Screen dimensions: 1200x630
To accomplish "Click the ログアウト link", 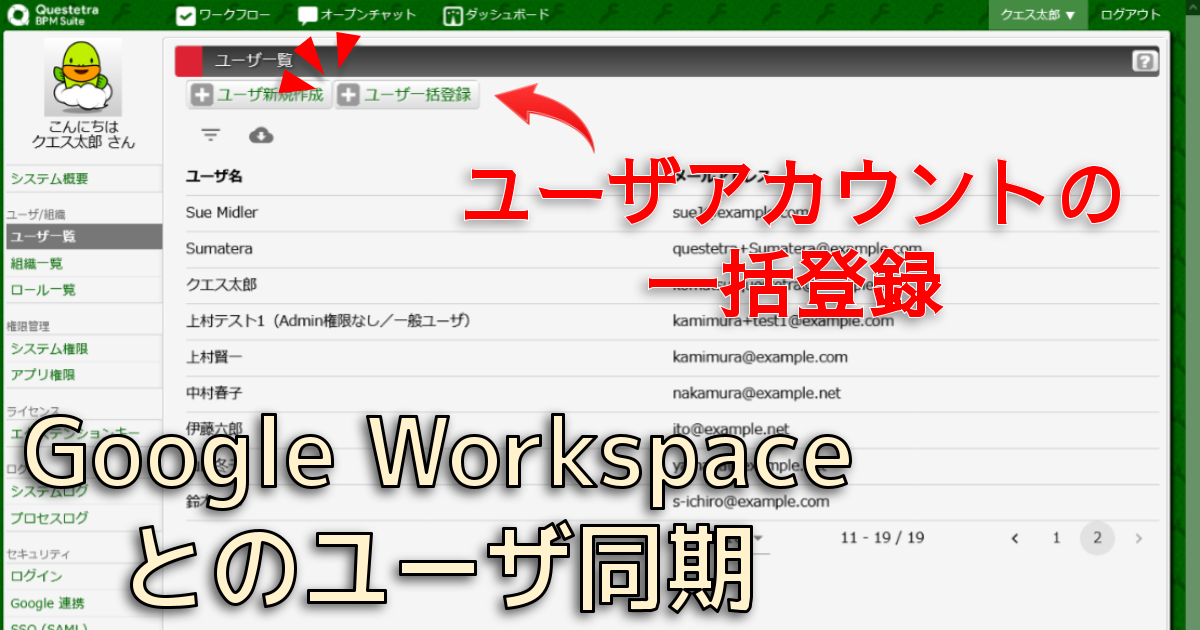I will point(1131,15).
